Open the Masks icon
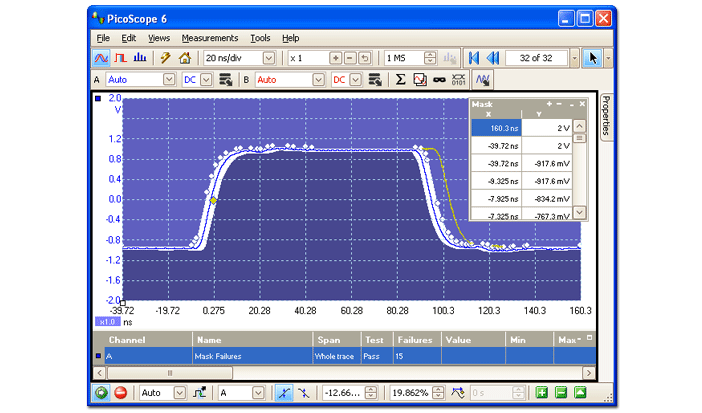This screenshot has width=702, height=413. pyautogui.click(x=439, y=80)
